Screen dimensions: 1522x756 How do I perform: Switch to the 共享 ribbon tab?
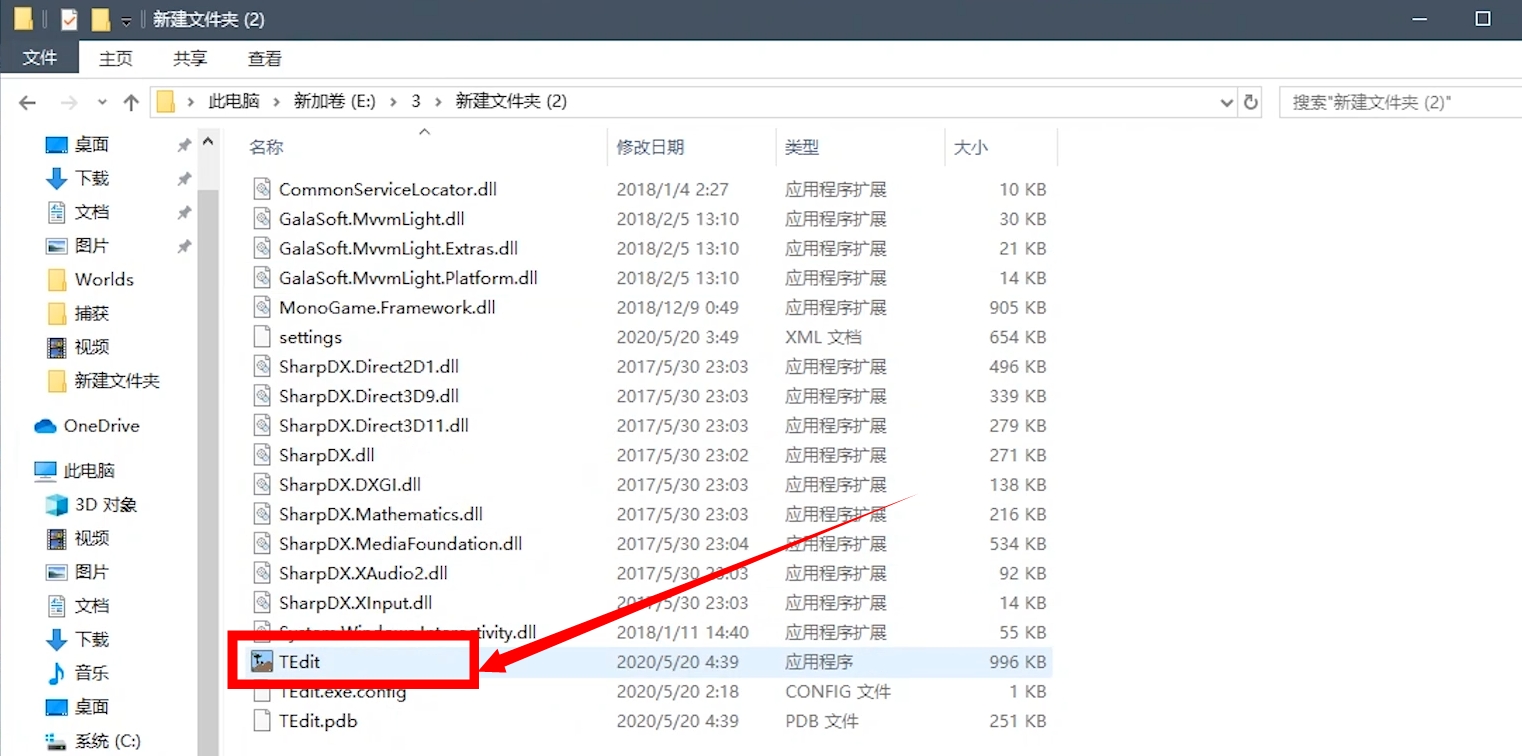pyautogui.click(x=190, y=59)
